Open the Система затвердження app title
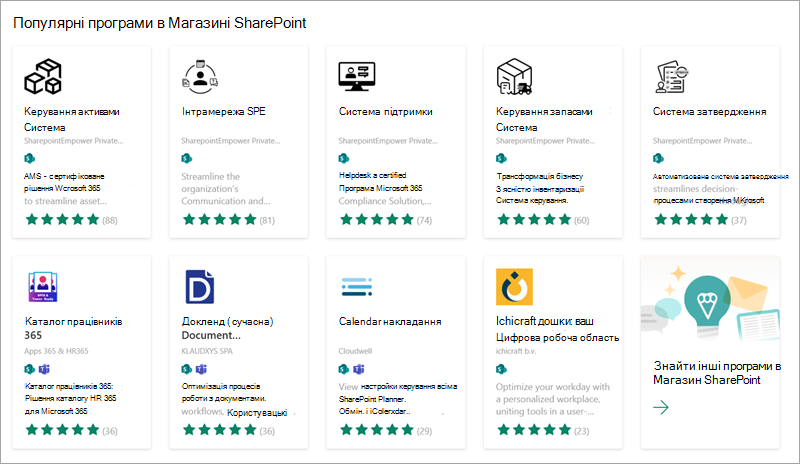Image resolution: width=800 pixels, height=464 pixels. click(x=710, y=111)
